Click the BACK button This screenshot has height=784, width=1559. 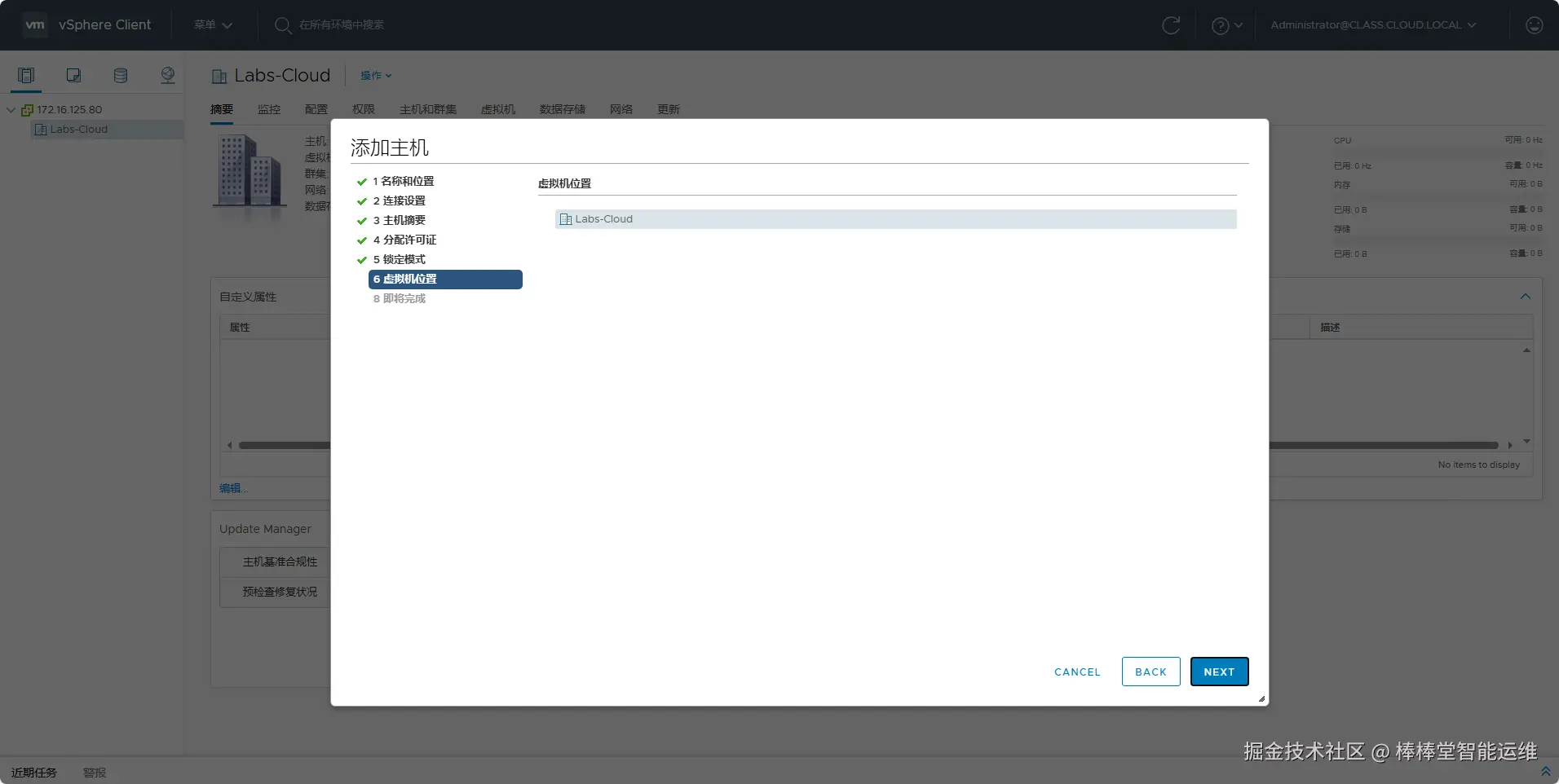click(1150, 672)
